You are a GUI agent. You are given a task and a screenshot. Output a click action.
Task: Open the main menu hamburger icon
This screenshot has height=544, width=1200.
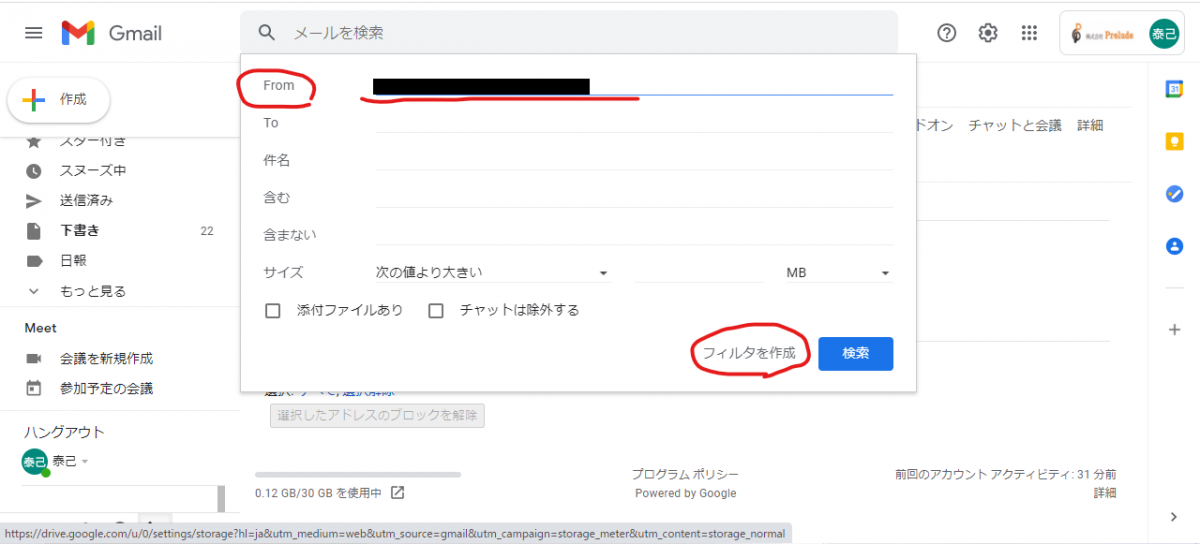tap(33, 33)
